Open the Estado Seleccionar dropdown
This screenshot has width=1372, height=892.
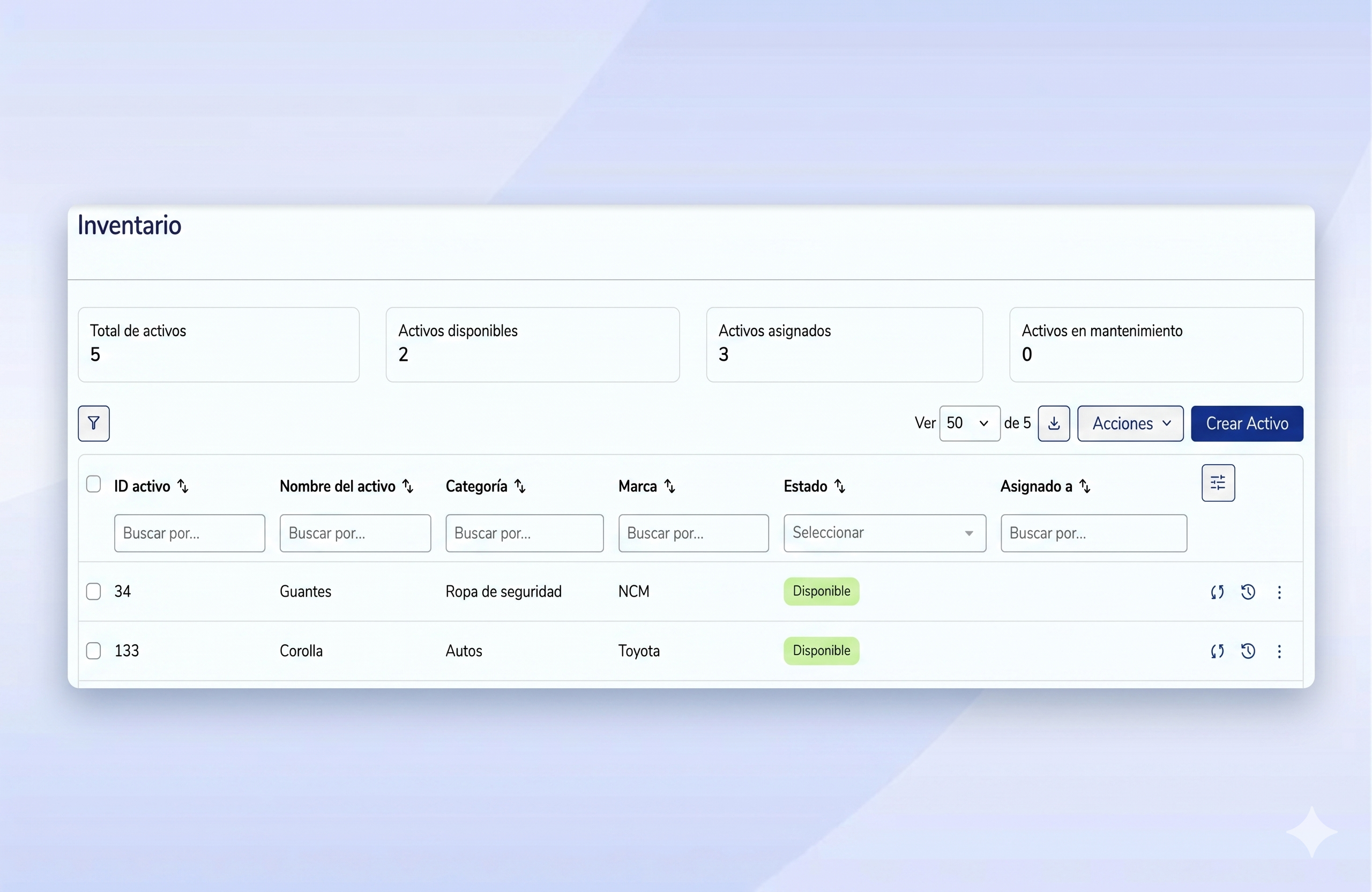[884, 533]
